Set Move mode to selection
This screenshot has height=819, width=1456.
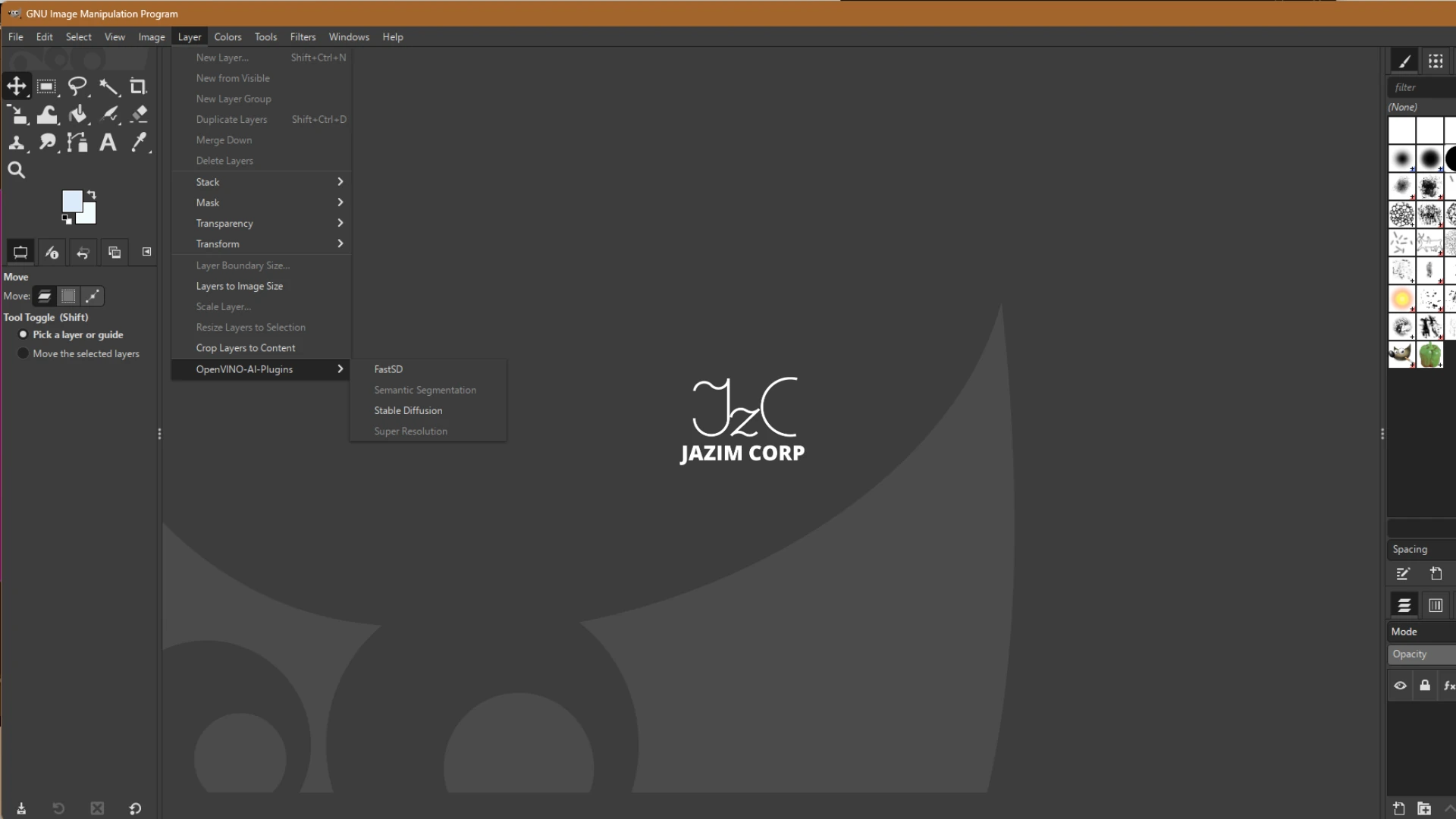(x=68, y=296)
